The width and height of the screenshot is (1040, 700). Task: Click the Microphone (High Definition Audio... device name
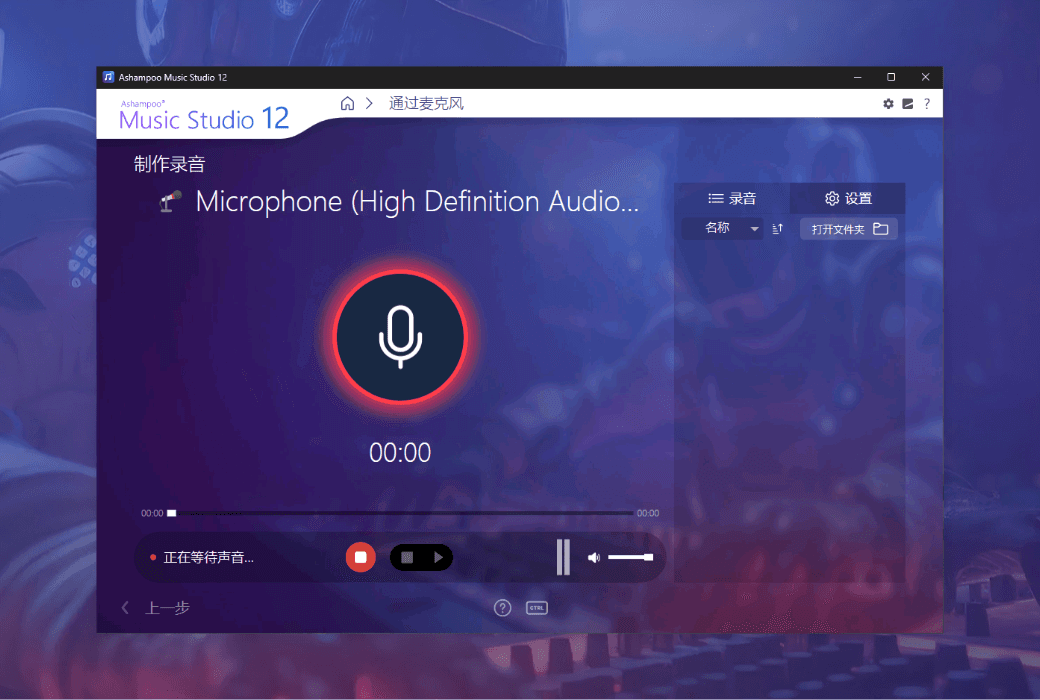click(417, 202)
